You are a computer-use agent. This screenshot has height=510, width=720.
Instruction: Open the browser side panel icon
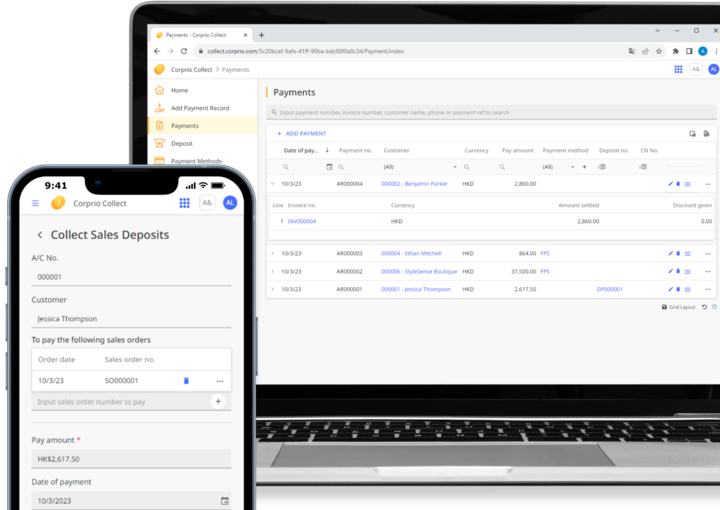click(x=689, y=51)
